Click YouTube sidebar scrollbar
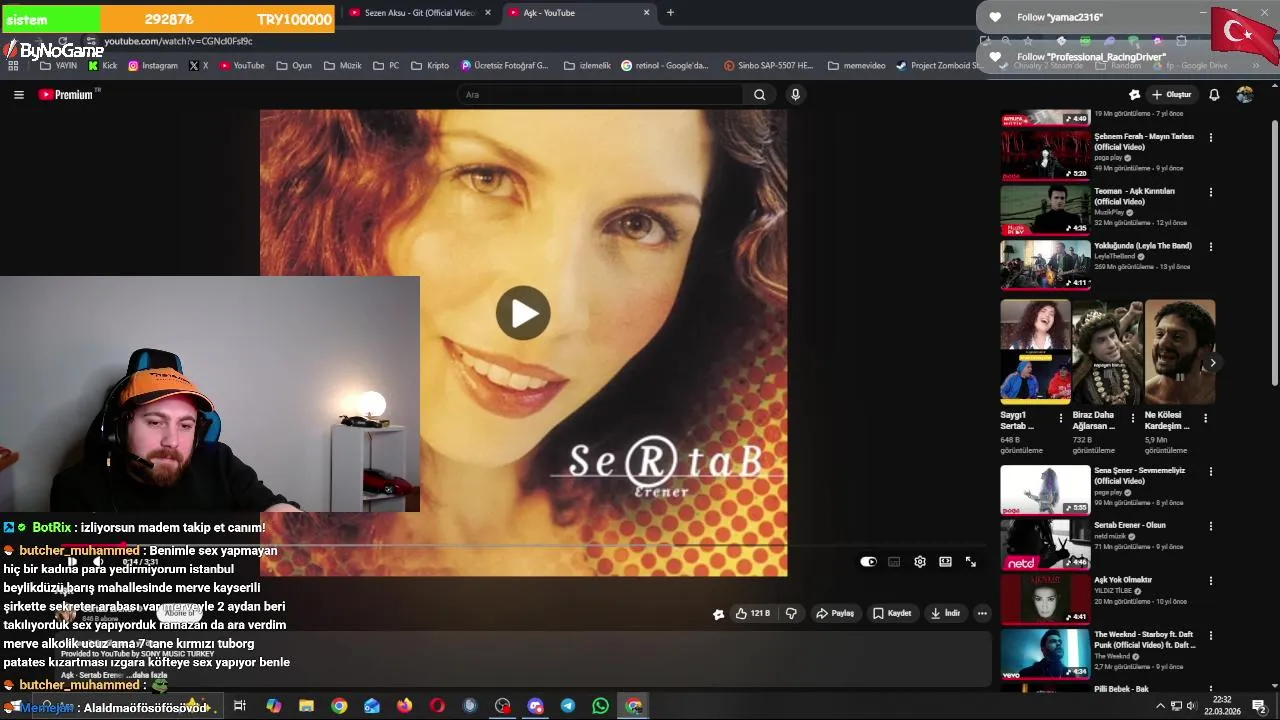Image resolution: width=1280 pixels, height=720 pixels. pyautogui.click(x=1275, y=253)
